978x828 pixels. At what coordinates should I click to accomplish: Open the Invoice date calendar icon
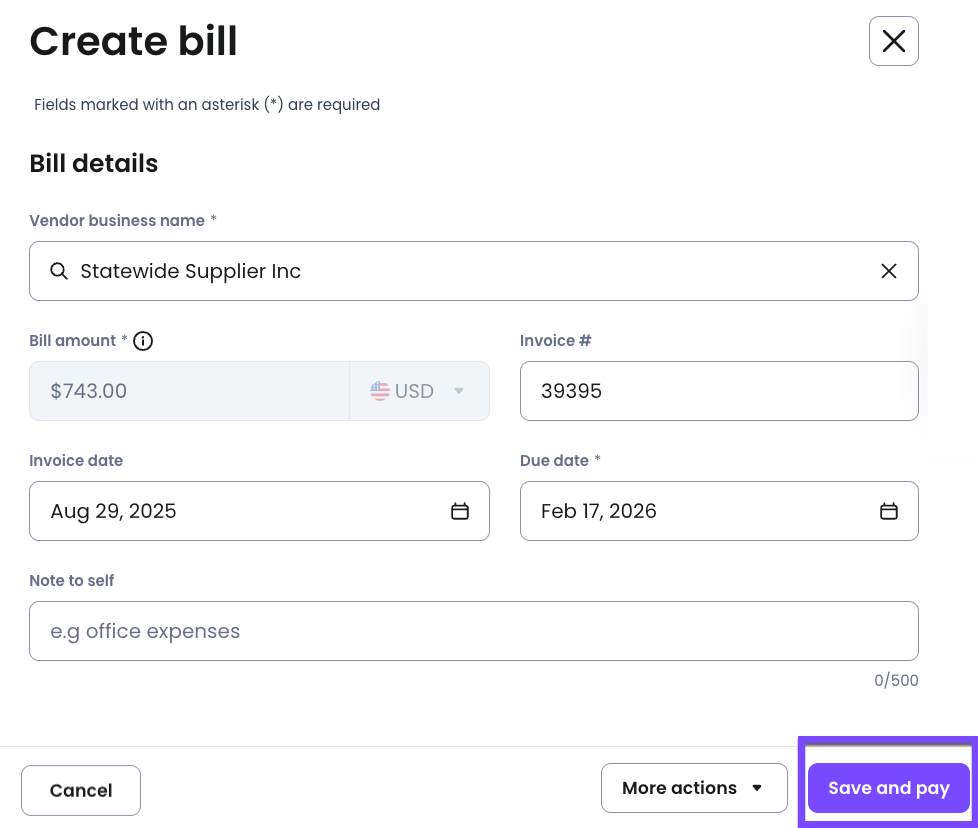(x=459, y=511)
